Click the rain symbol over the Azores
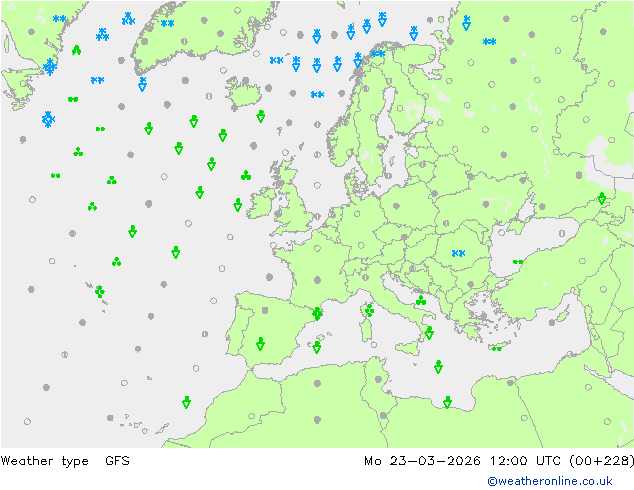Viewport: 634px width, 490px height. coord(99,291)
